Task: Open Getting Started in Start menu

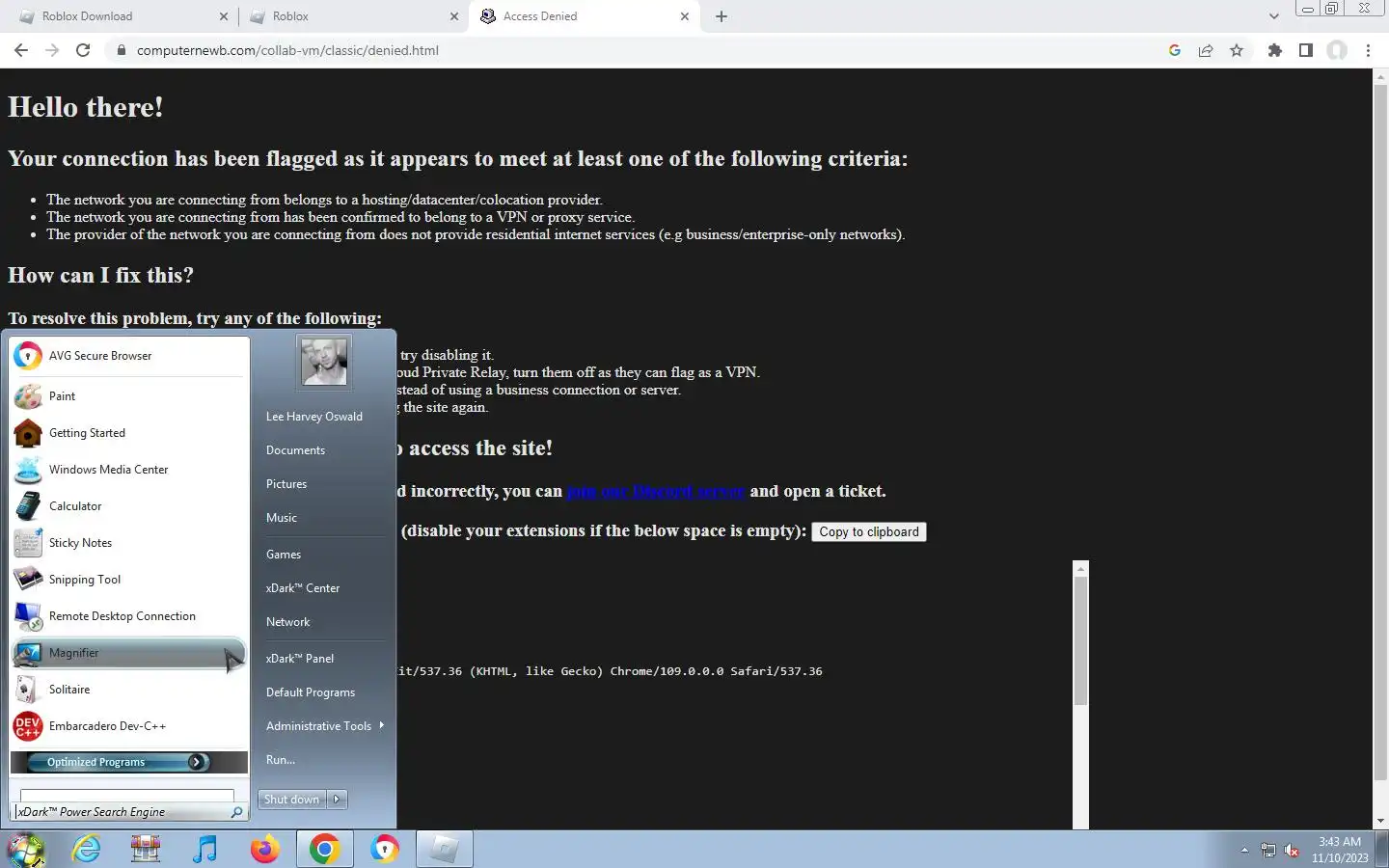Action: [129, 433]
